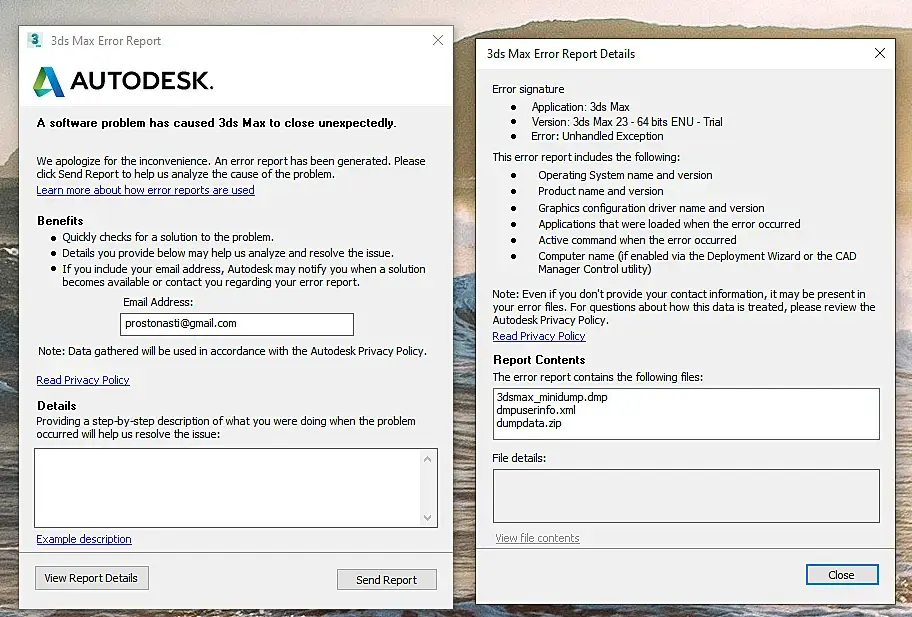Click inside the Details description text area
The image size is (912, 617).
tap(228, 488)
